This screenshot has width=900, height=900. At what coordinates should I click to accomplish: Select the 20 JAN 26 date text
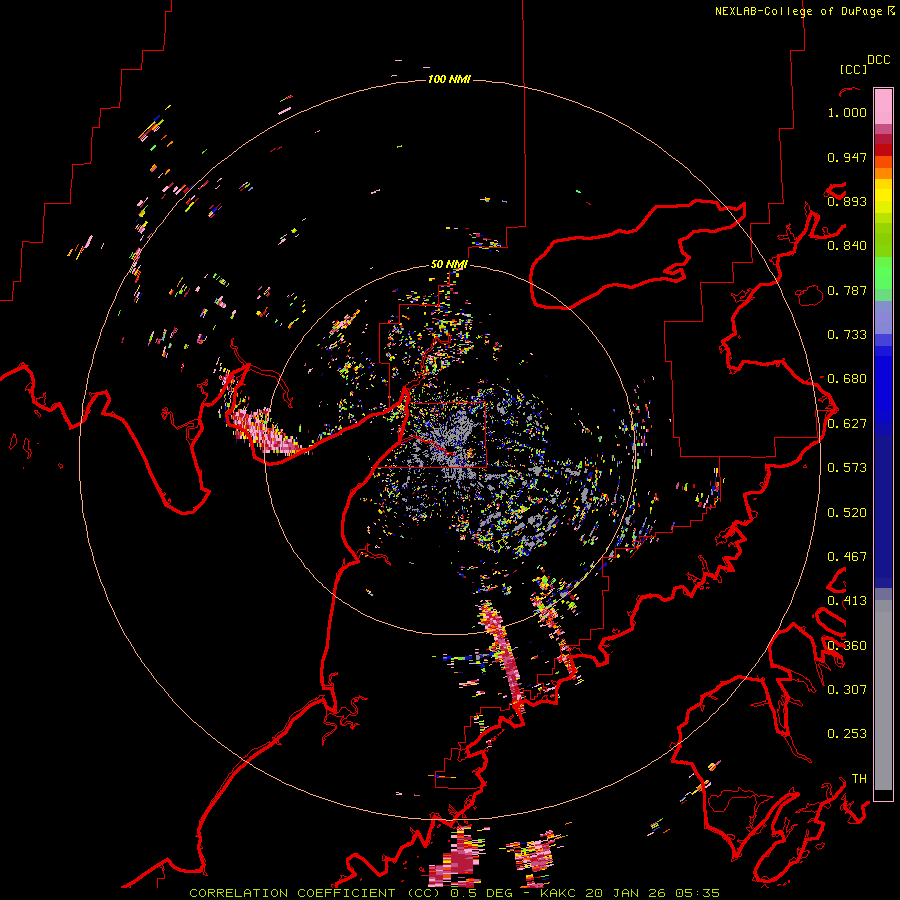(626, 893)
